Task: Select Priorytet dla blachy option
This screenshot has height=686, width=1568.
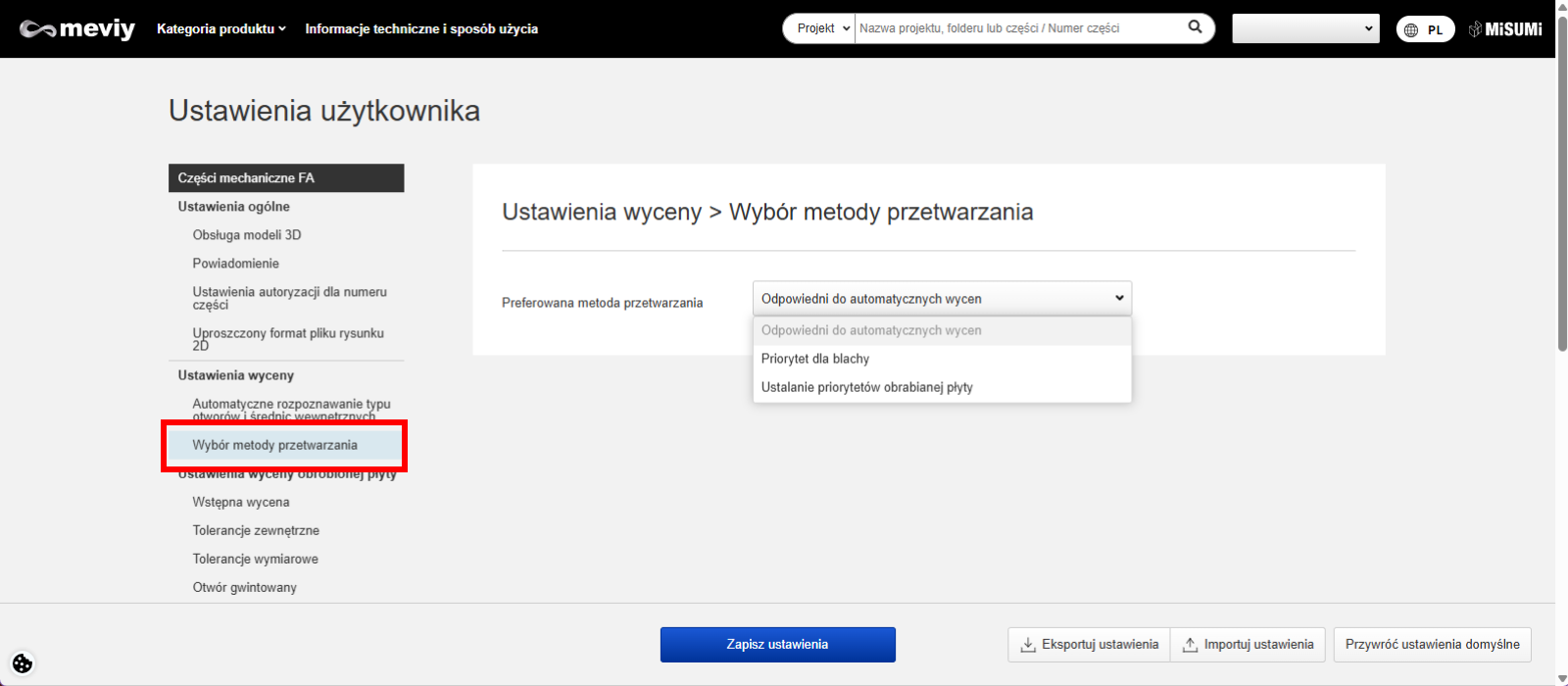Action: click(x=815, y=359)
